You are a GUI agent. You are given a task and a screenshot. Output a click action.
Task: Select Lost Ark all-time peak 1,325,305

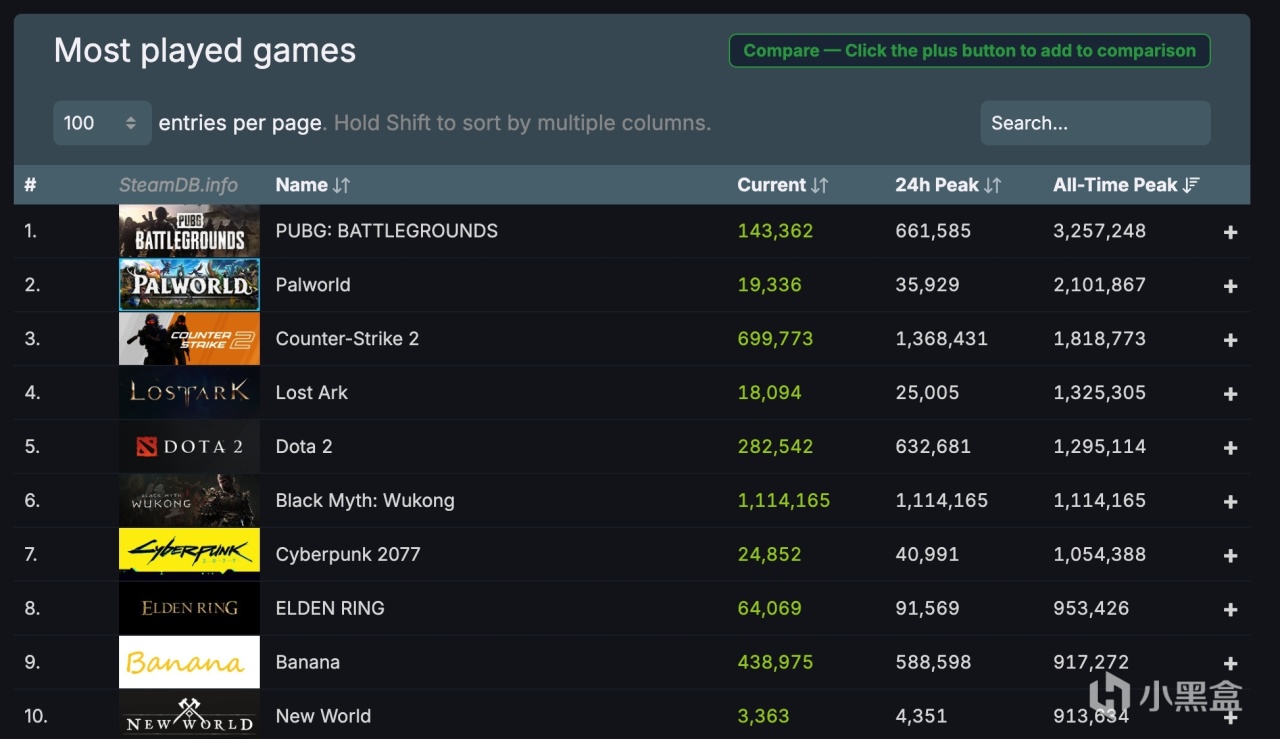pos(1099,393)
